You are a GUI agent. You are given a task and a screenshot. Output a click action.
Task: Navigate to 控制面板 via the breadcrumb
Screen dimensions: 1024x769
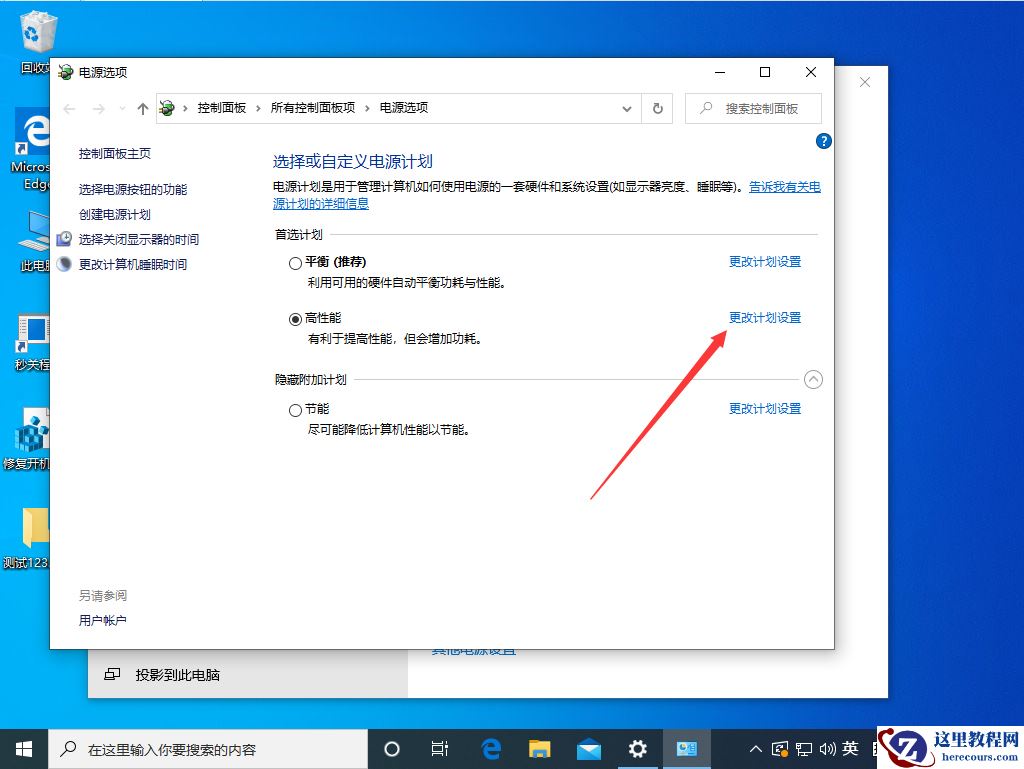[222, 107]
